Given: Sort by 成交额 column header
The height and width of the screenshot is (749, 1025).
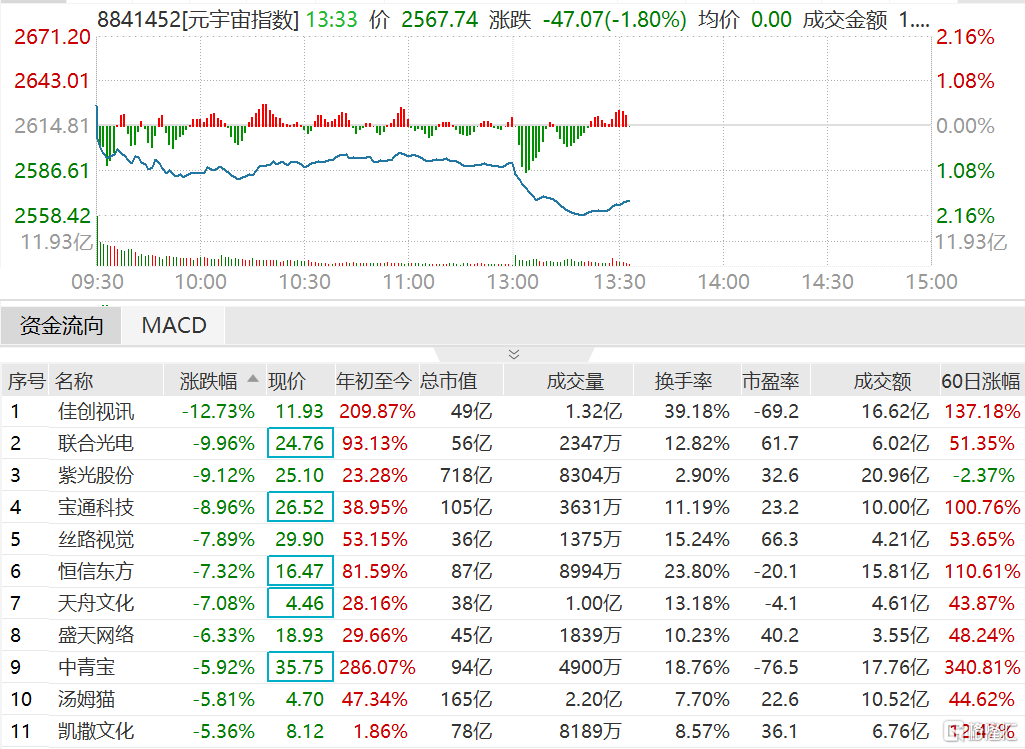Looking at the screenshot, I should pyautogui.click(x=882, y=381).
